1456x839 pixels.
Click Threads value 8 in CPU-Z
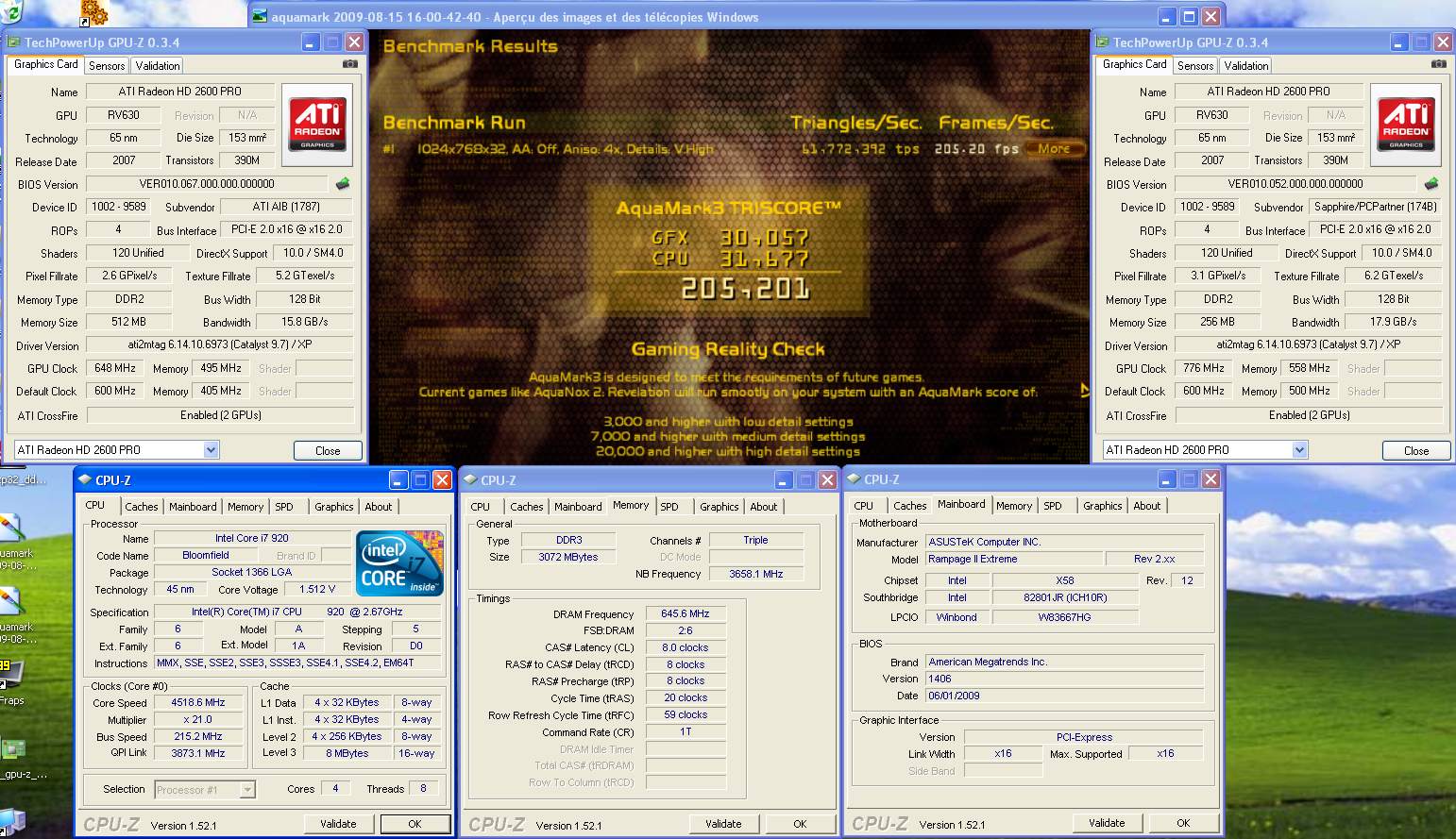point(423,788)
